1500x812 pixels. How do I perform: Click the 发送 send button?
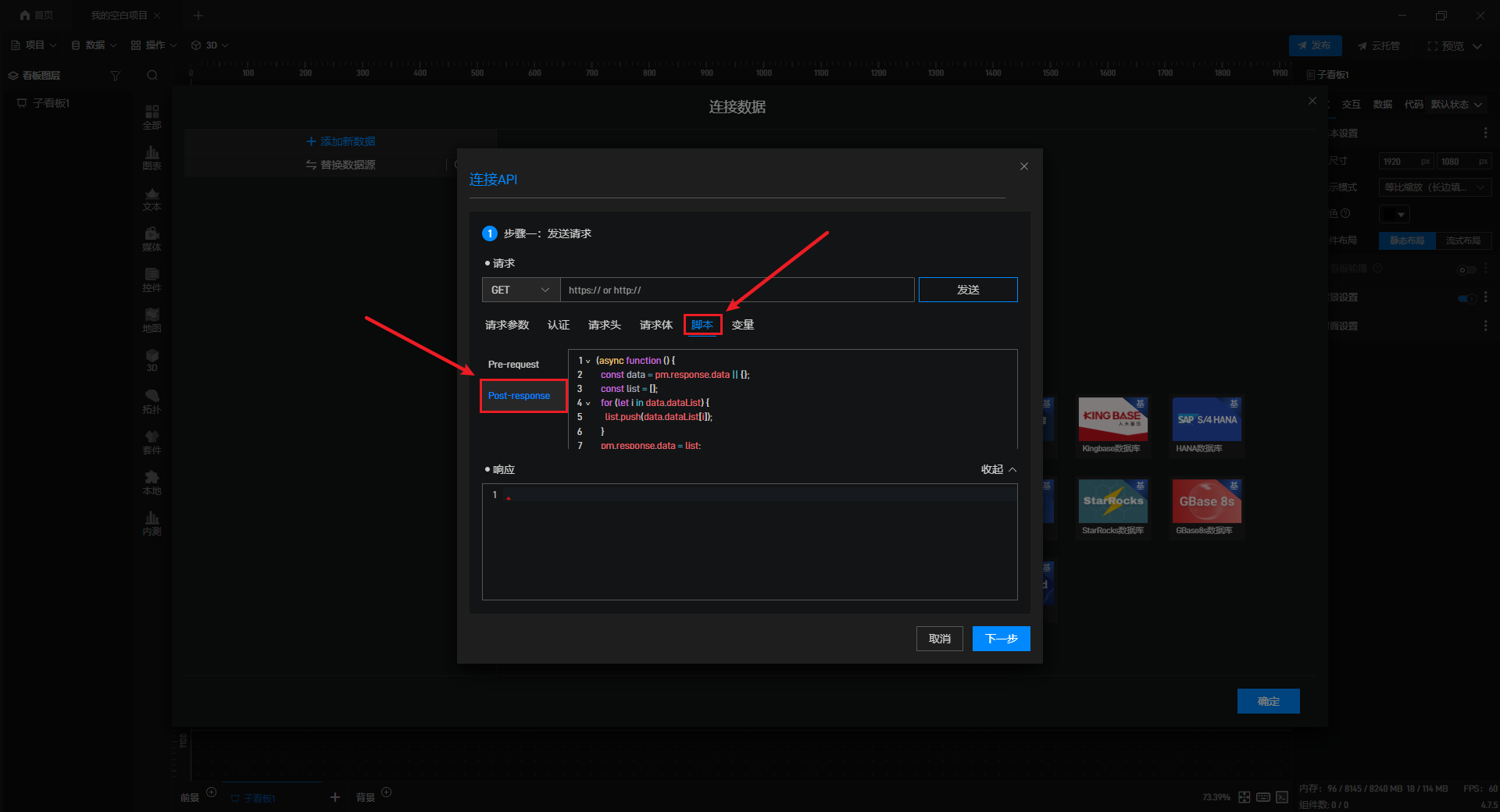[968, 290]
